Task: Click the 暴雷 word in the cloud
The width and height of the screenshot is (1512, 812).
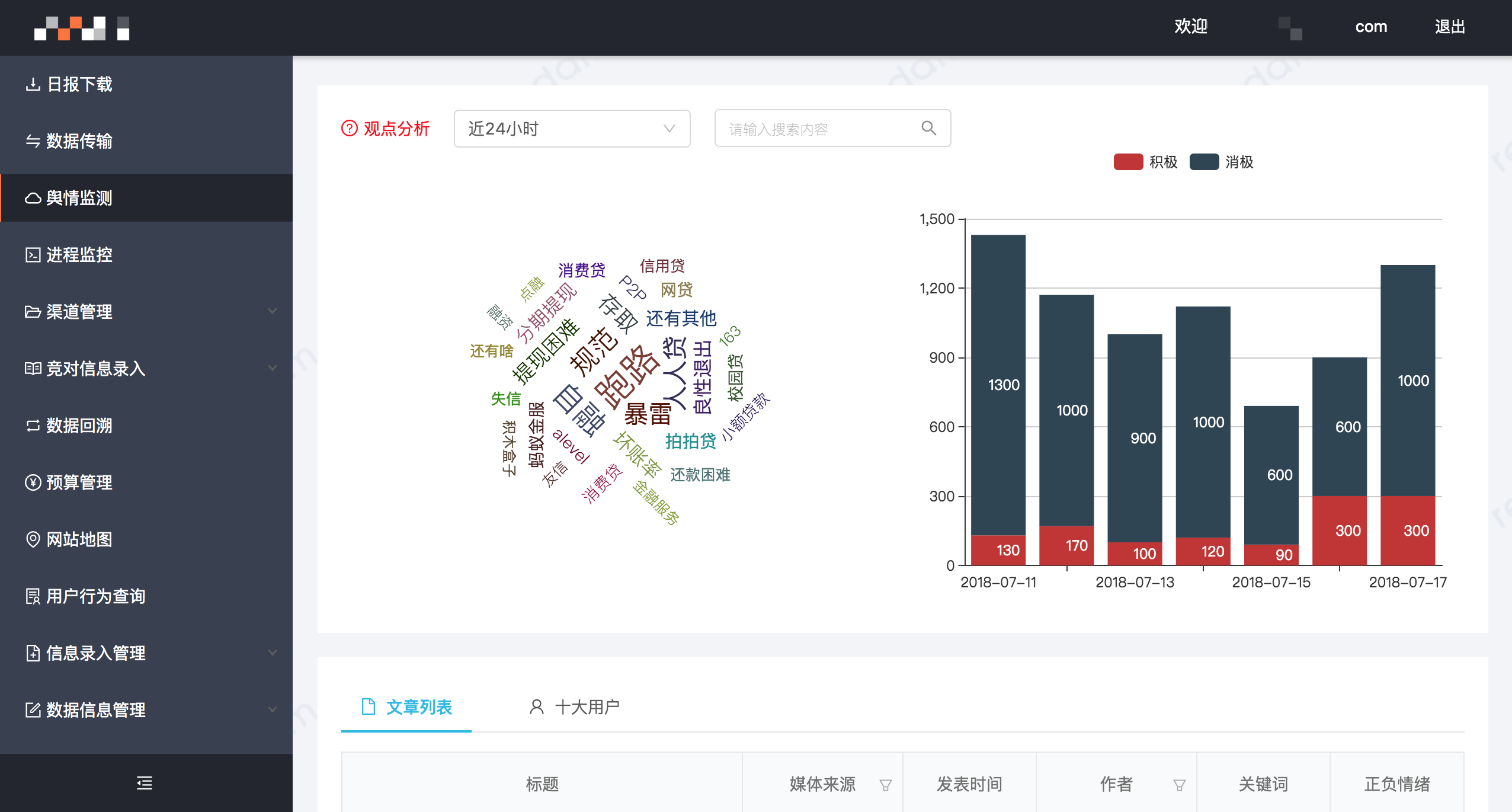Action: click(x=648, y=414)
